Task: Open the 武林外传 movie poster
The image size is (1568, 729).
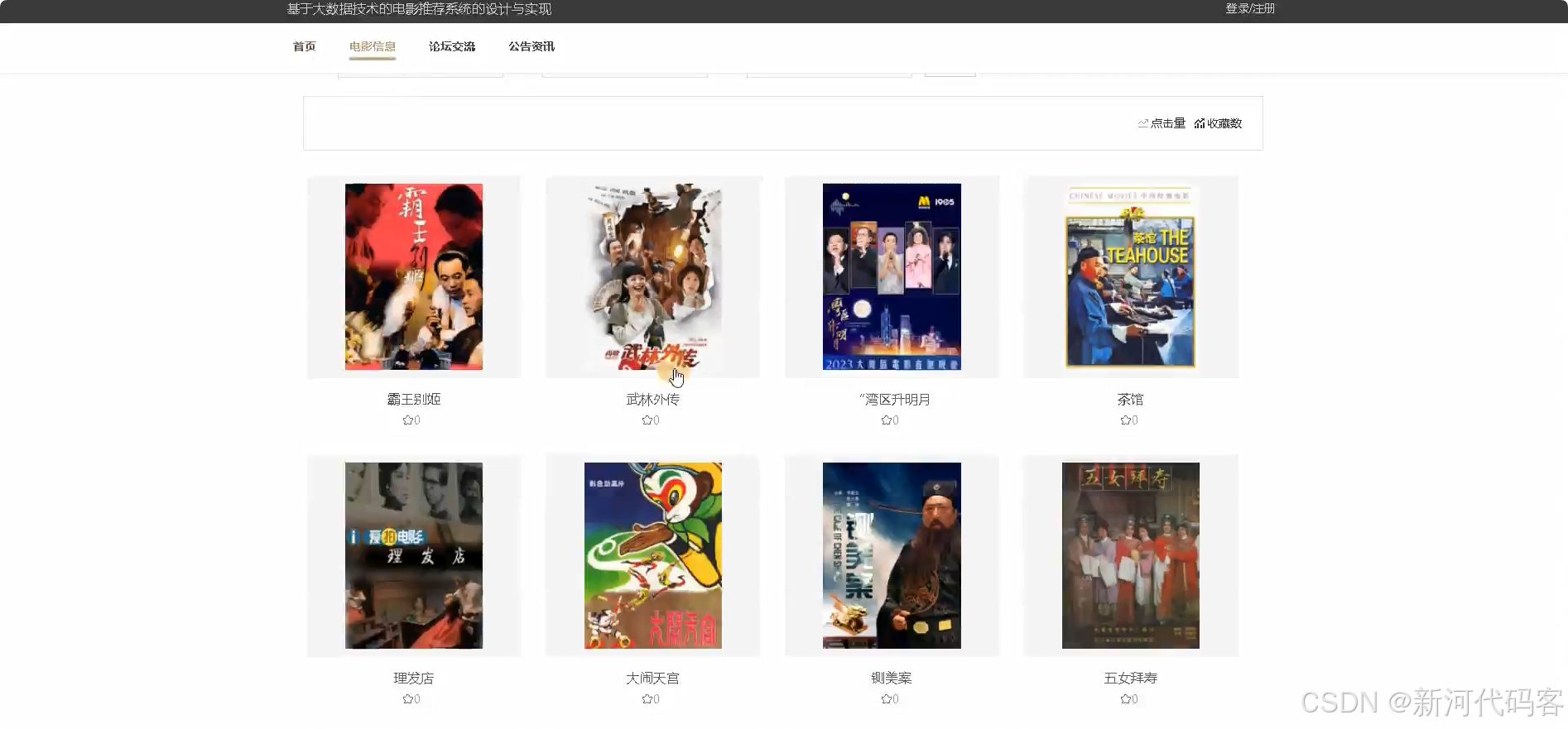Action: pyautogui.click(x=652, y=276)
